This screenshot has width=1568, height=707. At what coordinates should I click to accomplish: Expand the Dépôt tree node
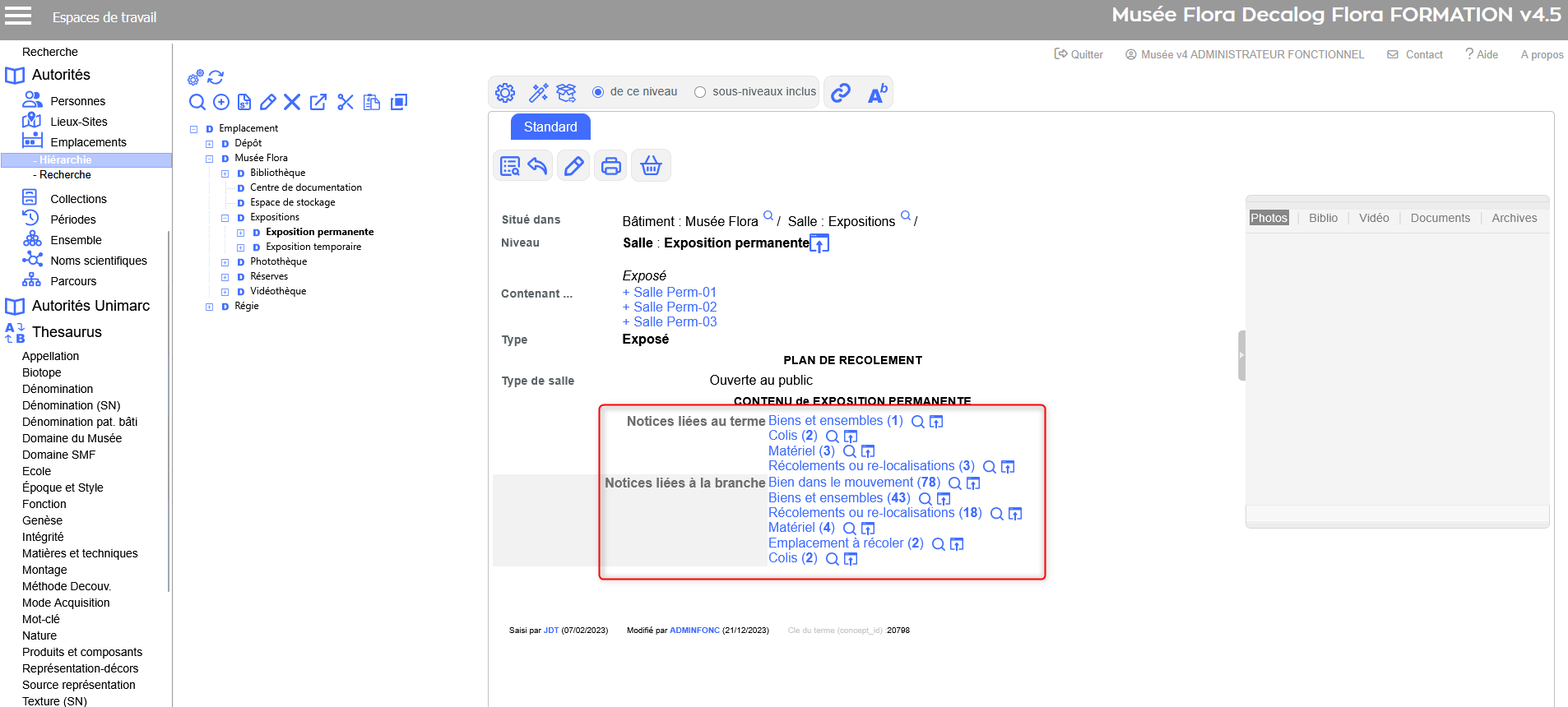click(209, 144)
